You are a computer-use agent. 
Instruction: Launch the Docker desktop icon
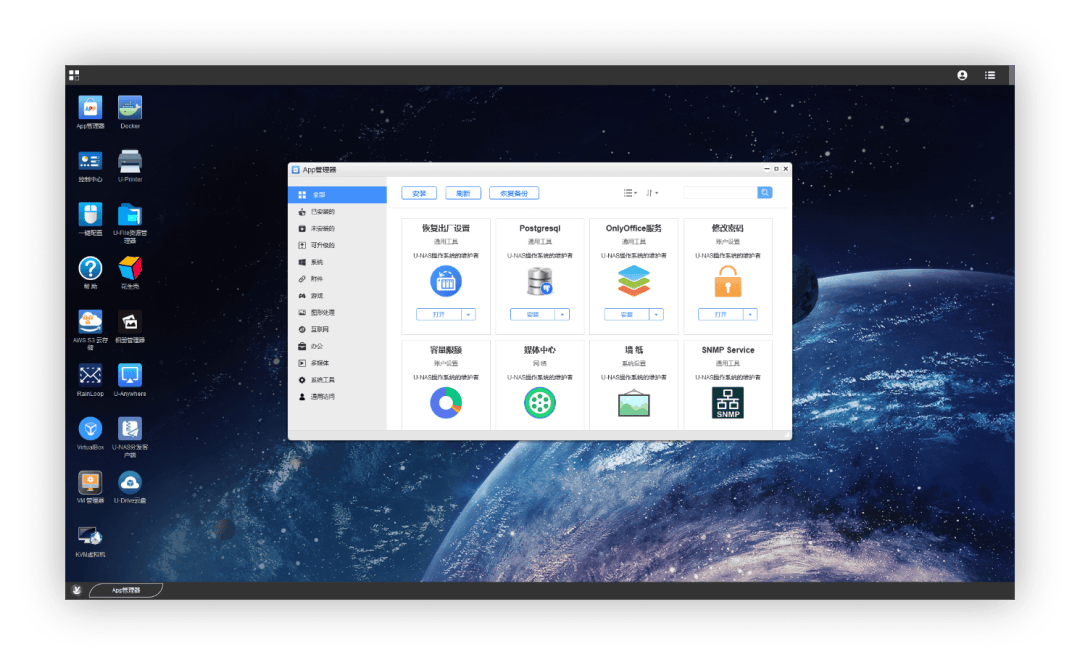129,108
